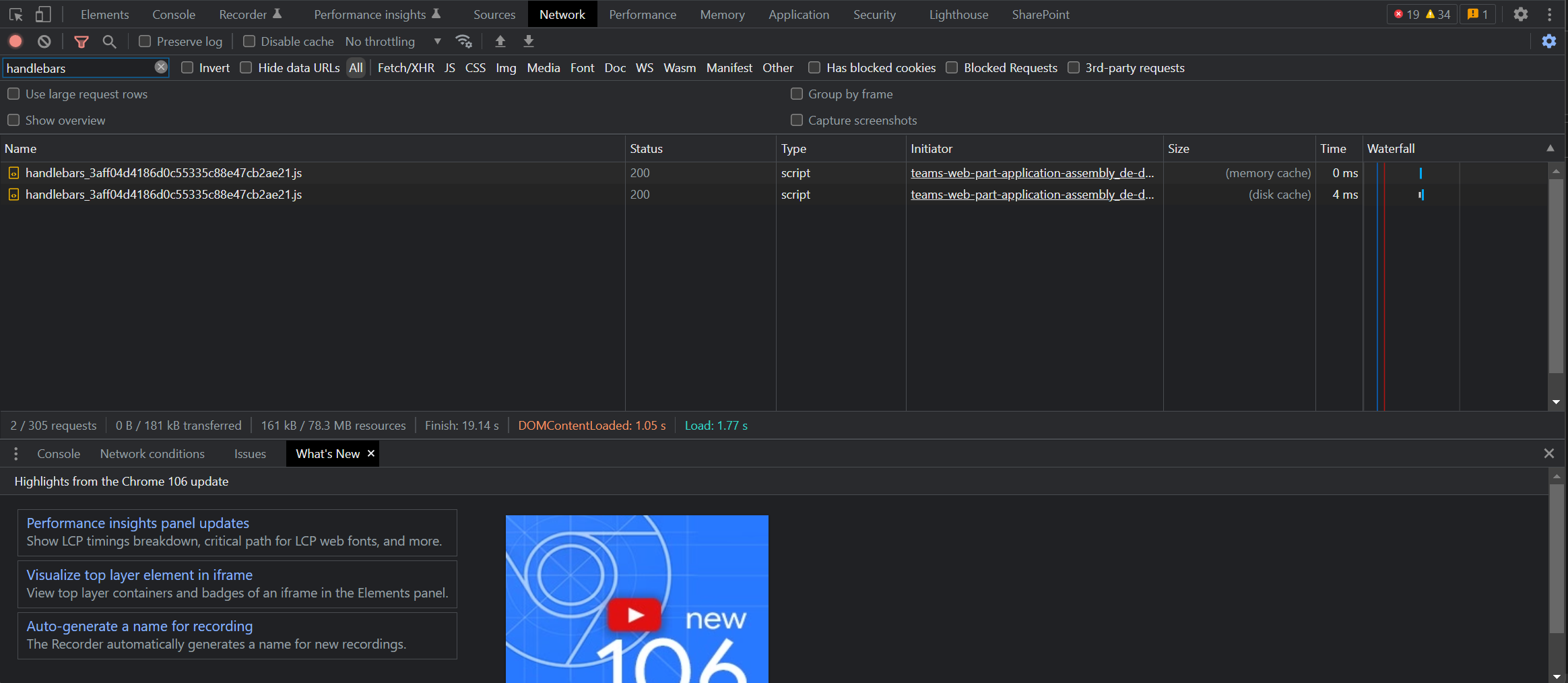Image resolution: width=1568 pixels, height=683 pixels.
Task: Open network conditions wifi icon
Action: click(463, 41)
